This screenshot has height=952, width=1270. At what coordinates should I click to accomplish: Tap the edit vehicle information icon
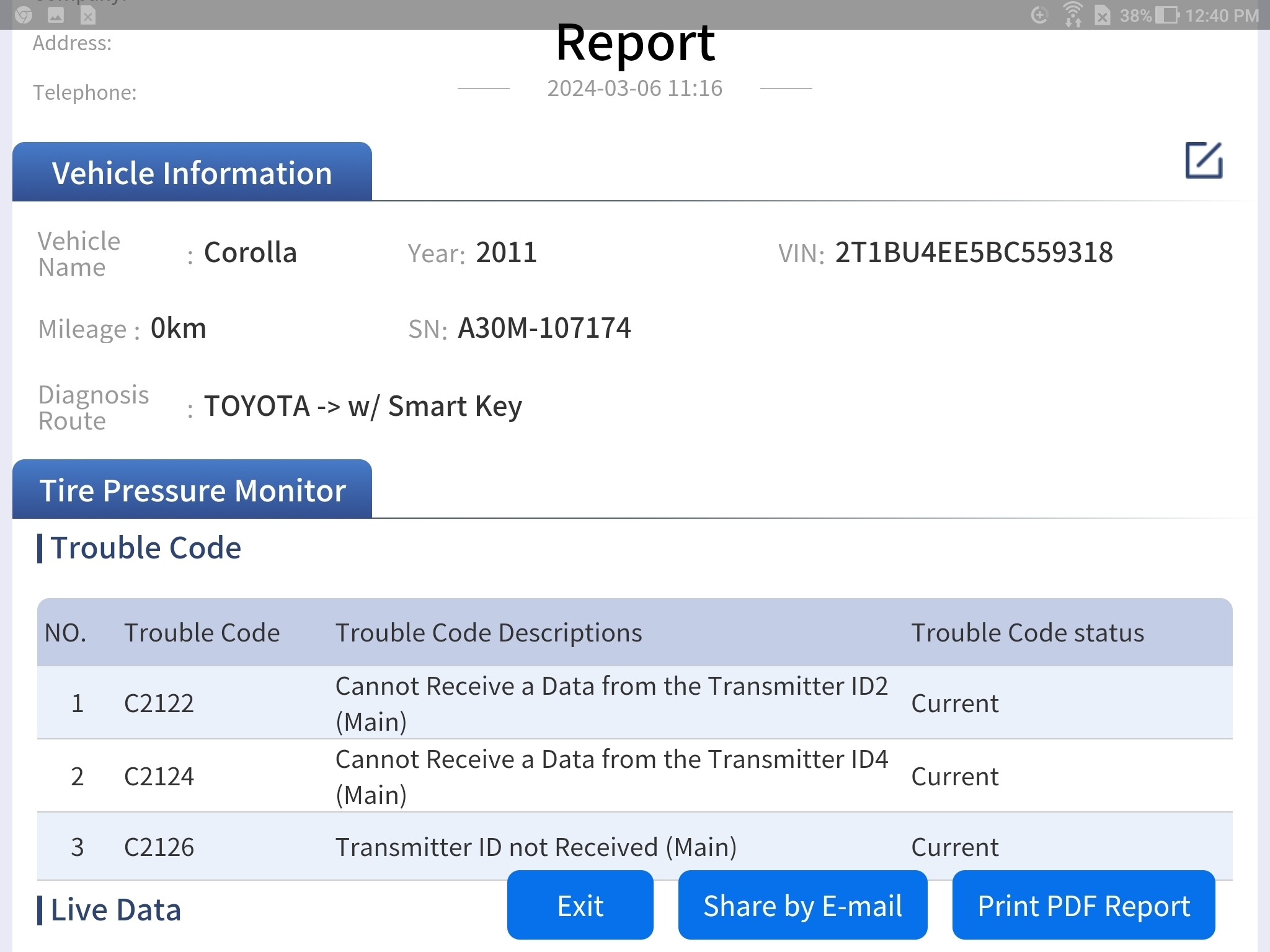(x=1203, y=161)
